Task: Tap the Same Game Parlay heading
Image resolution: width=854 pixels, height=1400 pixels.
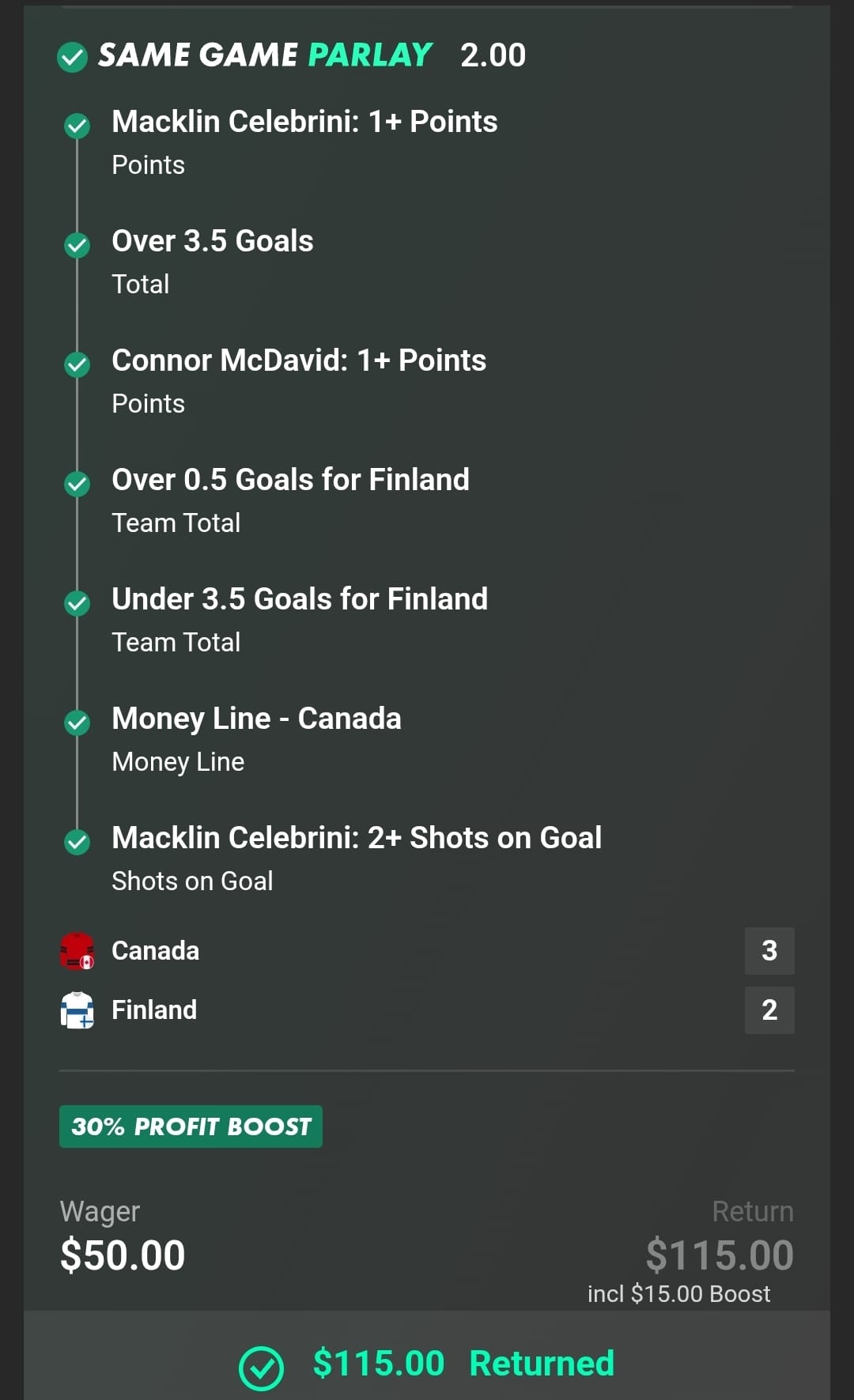Action: tap(265, 55)
